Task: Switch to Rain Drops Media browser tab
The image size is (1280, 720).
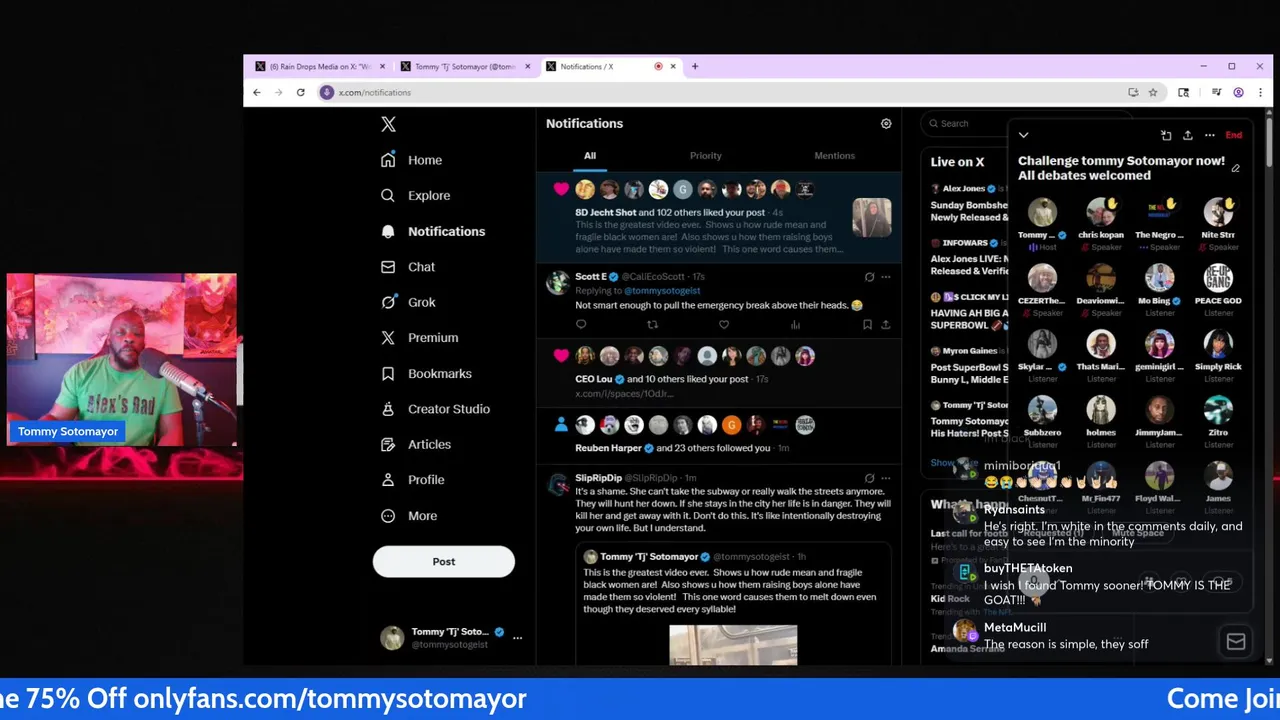Action: point(320,67)
